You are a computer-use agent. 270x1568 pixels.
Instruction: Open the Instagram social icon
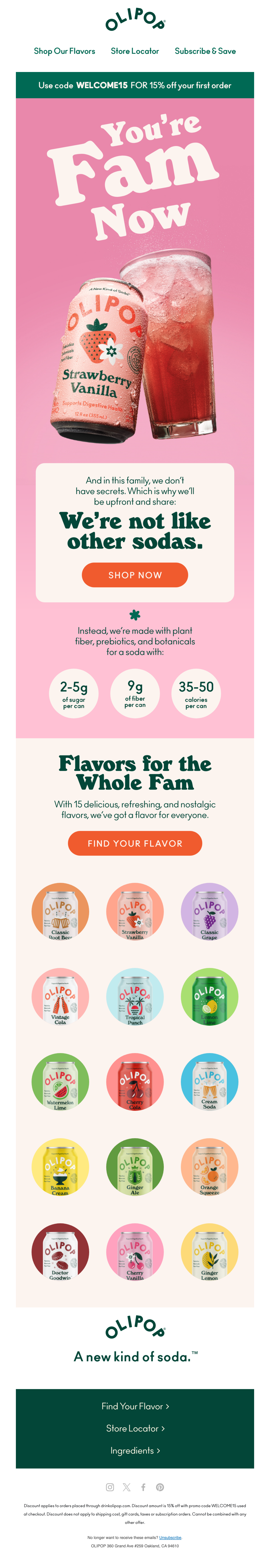(110, 1487)
